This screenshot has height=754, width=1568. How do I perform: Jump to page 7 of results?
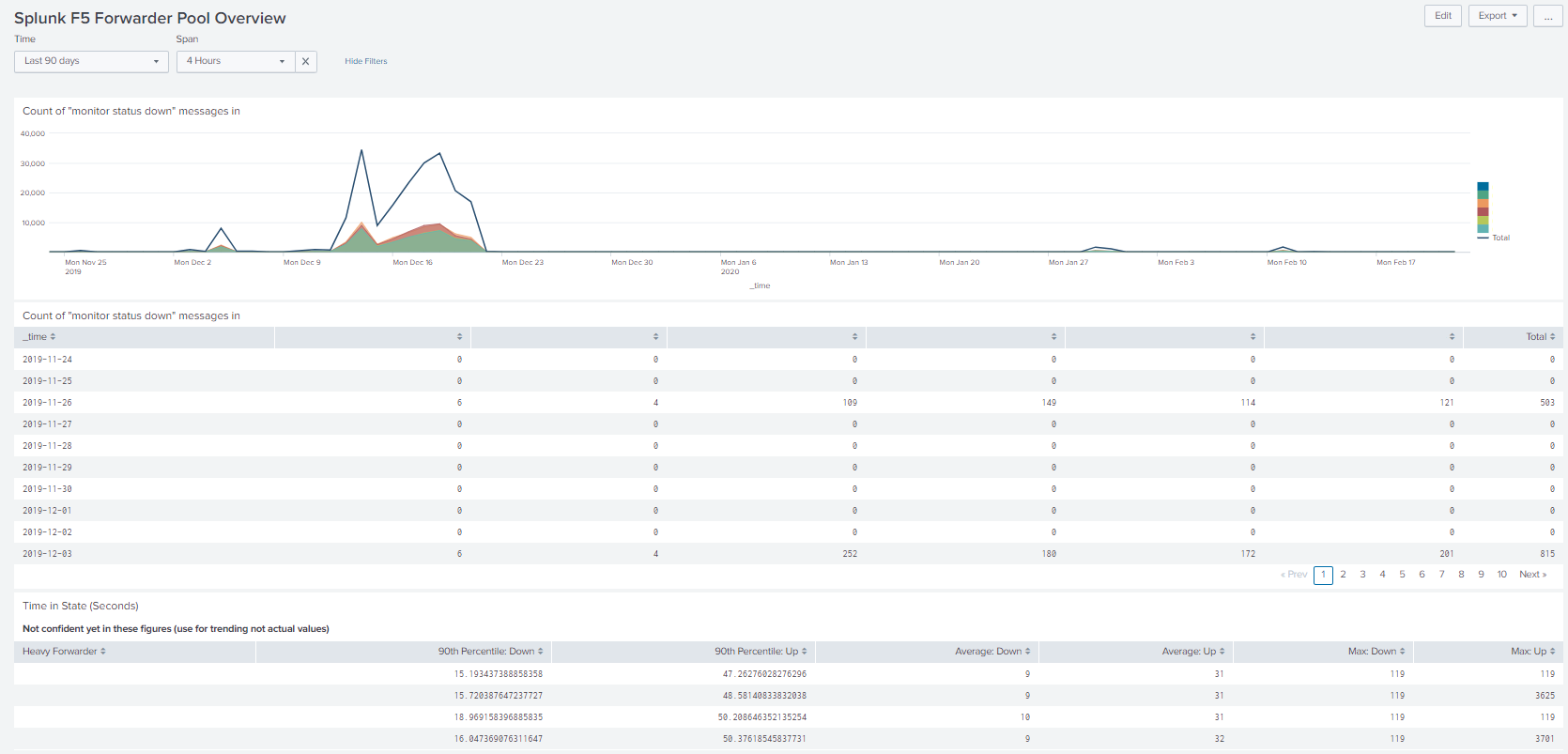tap(1442, 575)
